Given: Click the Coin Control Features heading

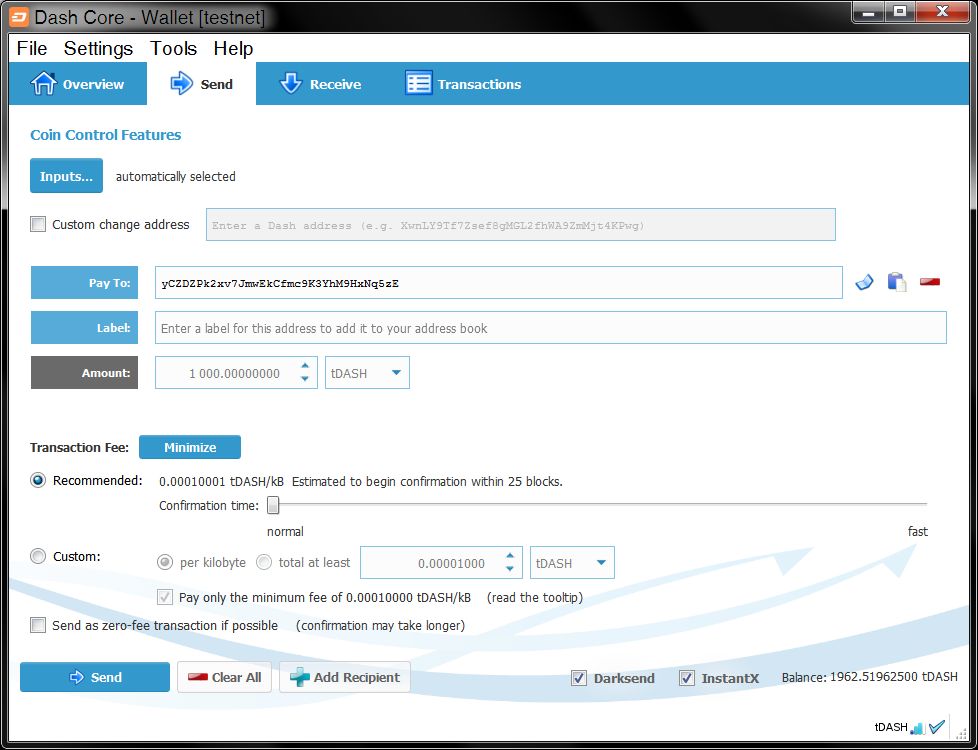Looking at the screenshot, I should click(105, 135).
